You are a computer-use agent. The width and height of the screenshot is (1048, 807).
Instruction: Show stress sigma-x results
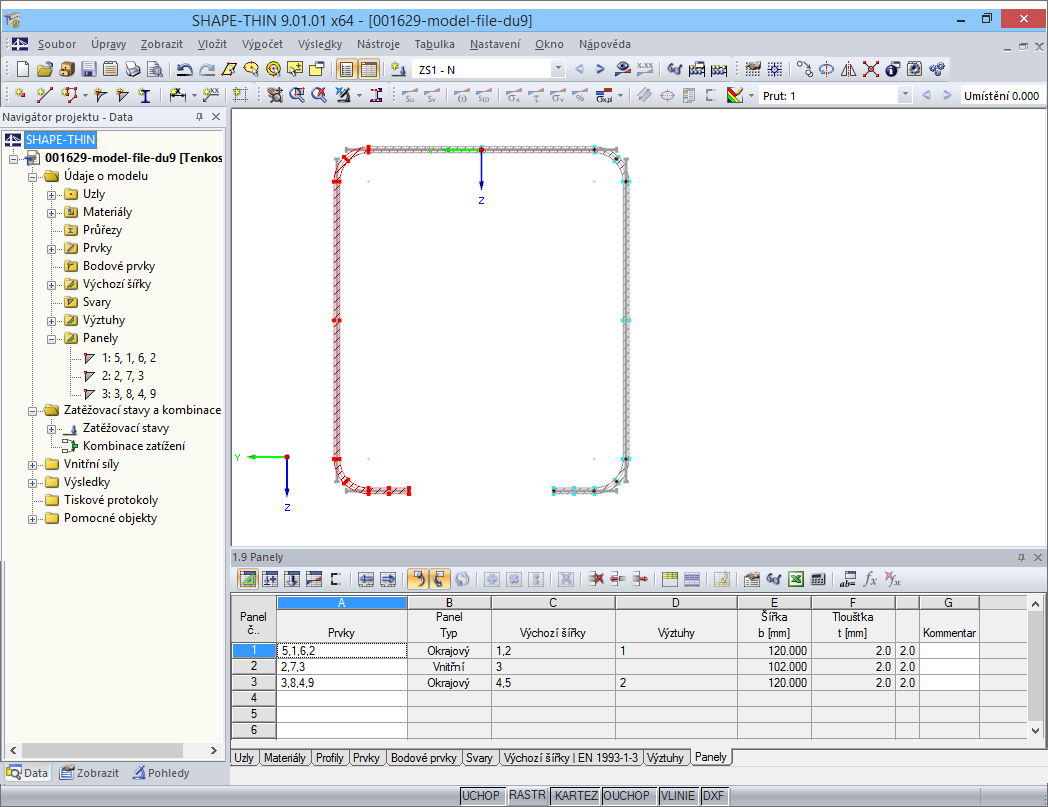[513, 95]
